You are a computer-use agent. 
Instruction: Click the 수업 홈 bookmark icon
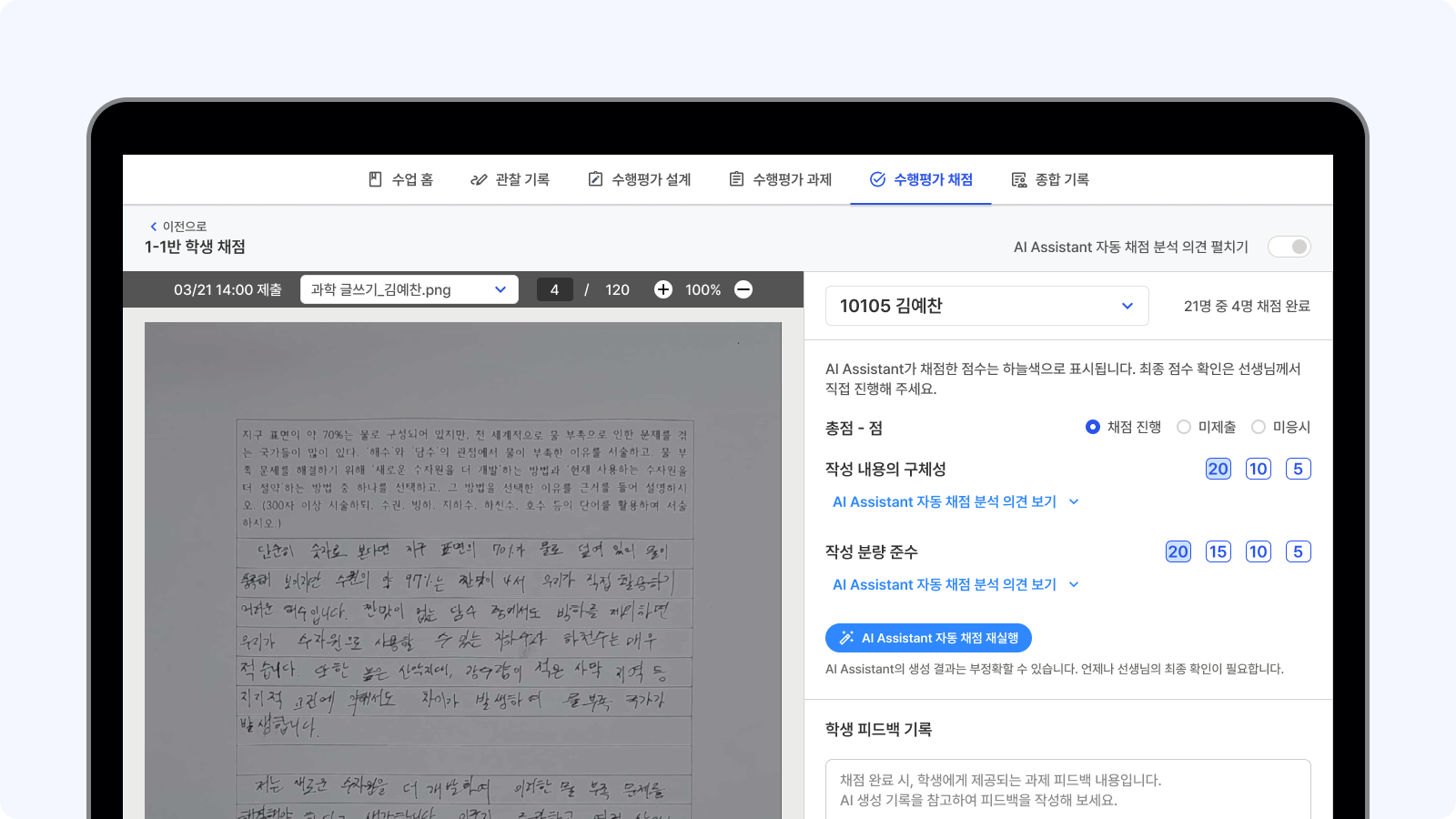pyautogui.click(x=375, y=179)
